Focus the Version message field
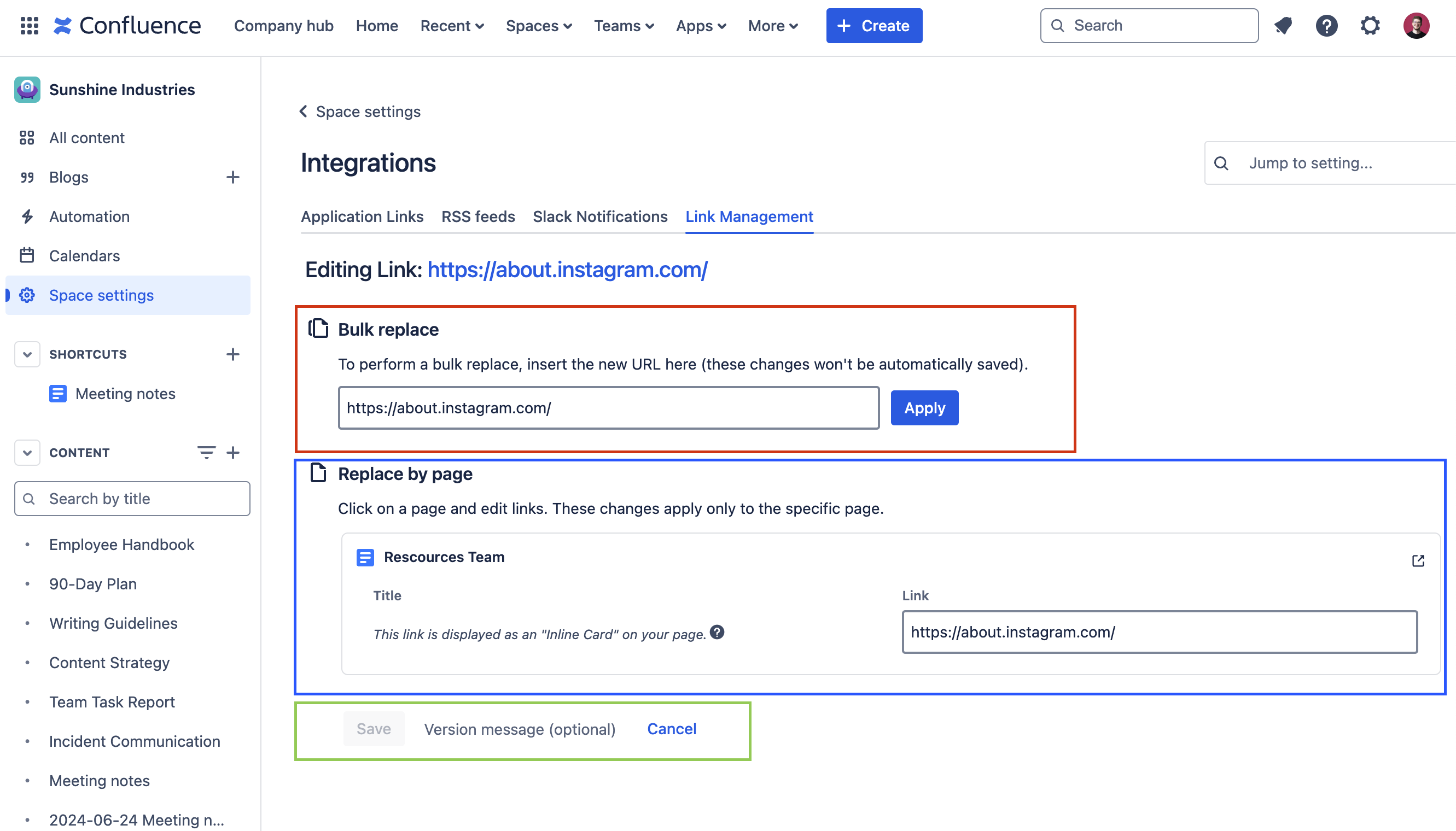1456x831 pixels. click(520, 729)
